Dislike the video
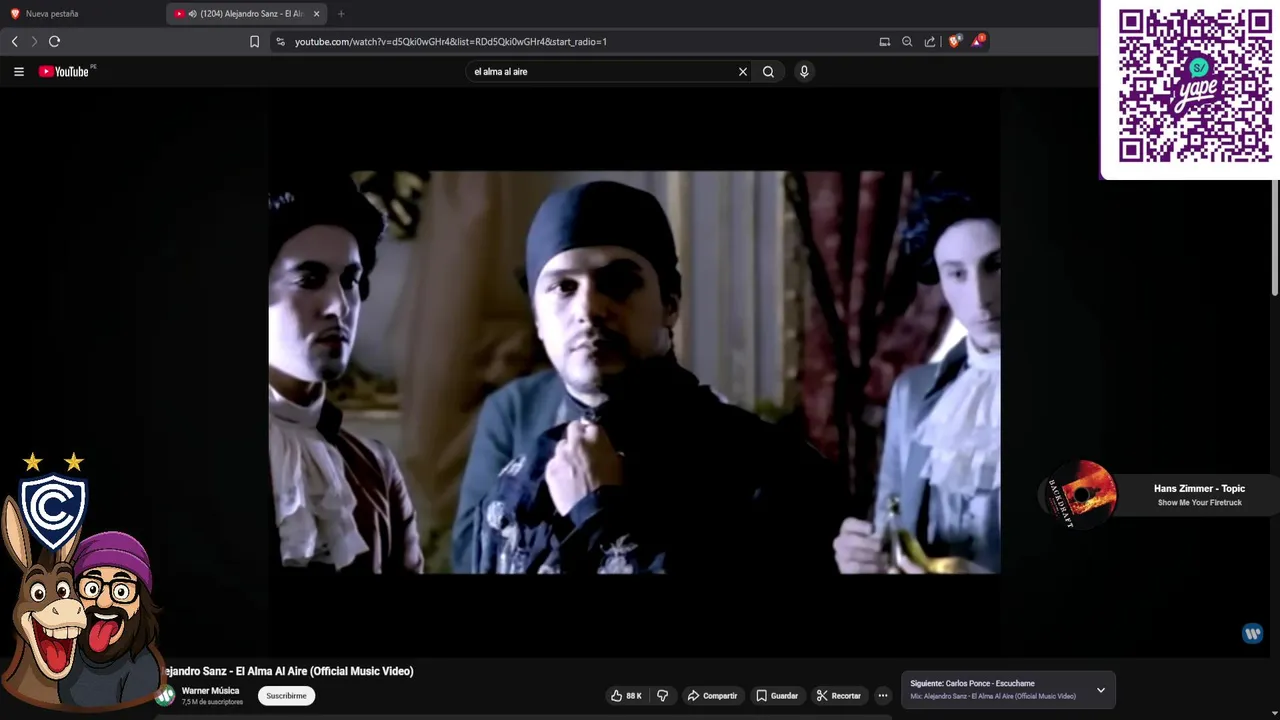This screenshot has width=1280, height=720. point(662,696)
